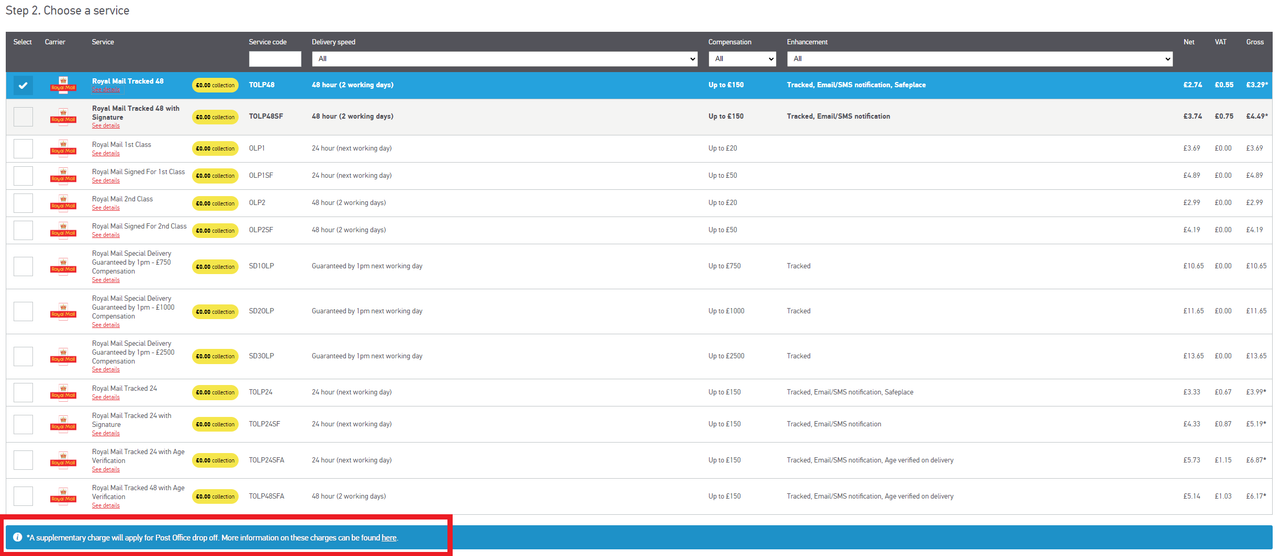This screenshot has width=1280, height=556.
Task: Click the Carrier column header
Action: pos(55,42)
